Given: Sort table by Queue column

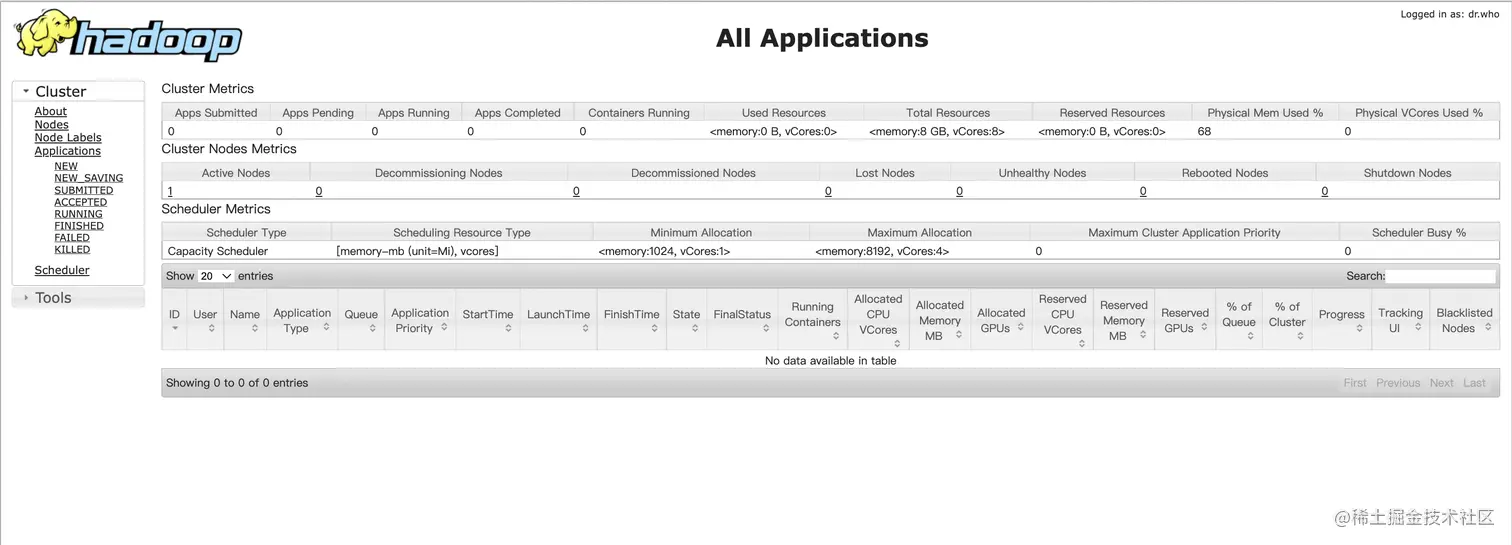Looking at the screenshot, I should tap(361, 320).
